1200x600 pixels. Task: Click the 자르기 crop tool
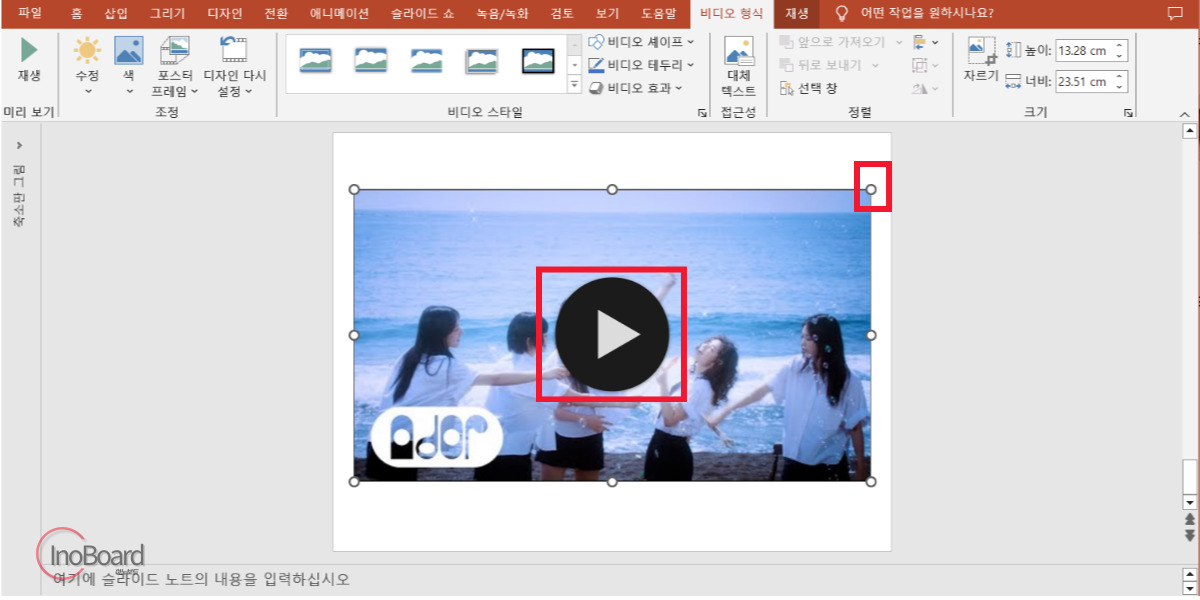click(x=980, y=62)
